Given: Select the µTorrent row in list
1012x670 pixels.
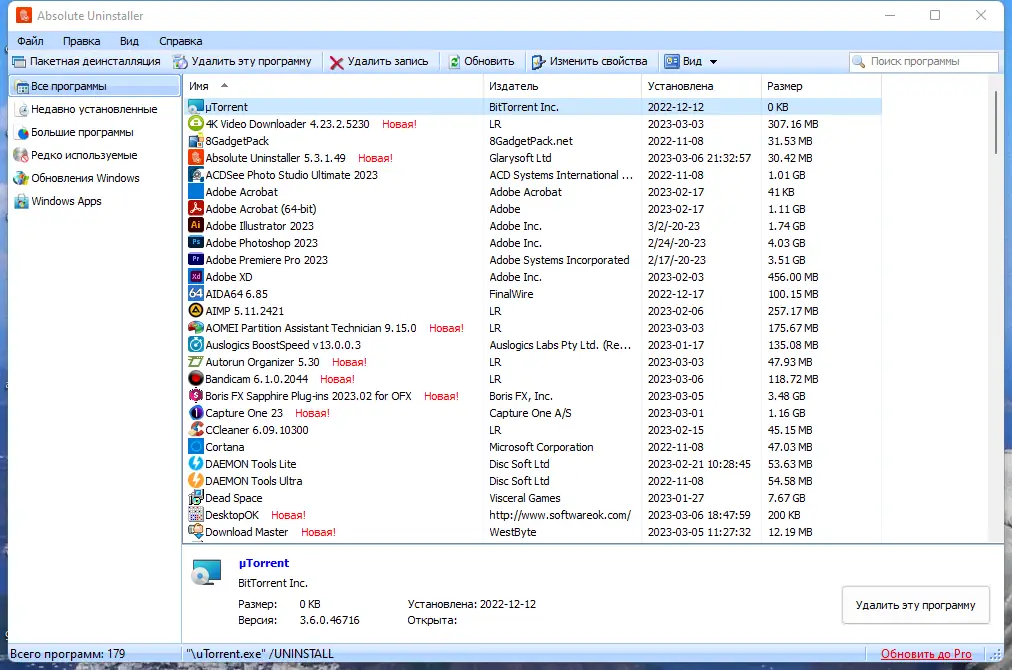Looking at the screenshot, I should [533, 107].
